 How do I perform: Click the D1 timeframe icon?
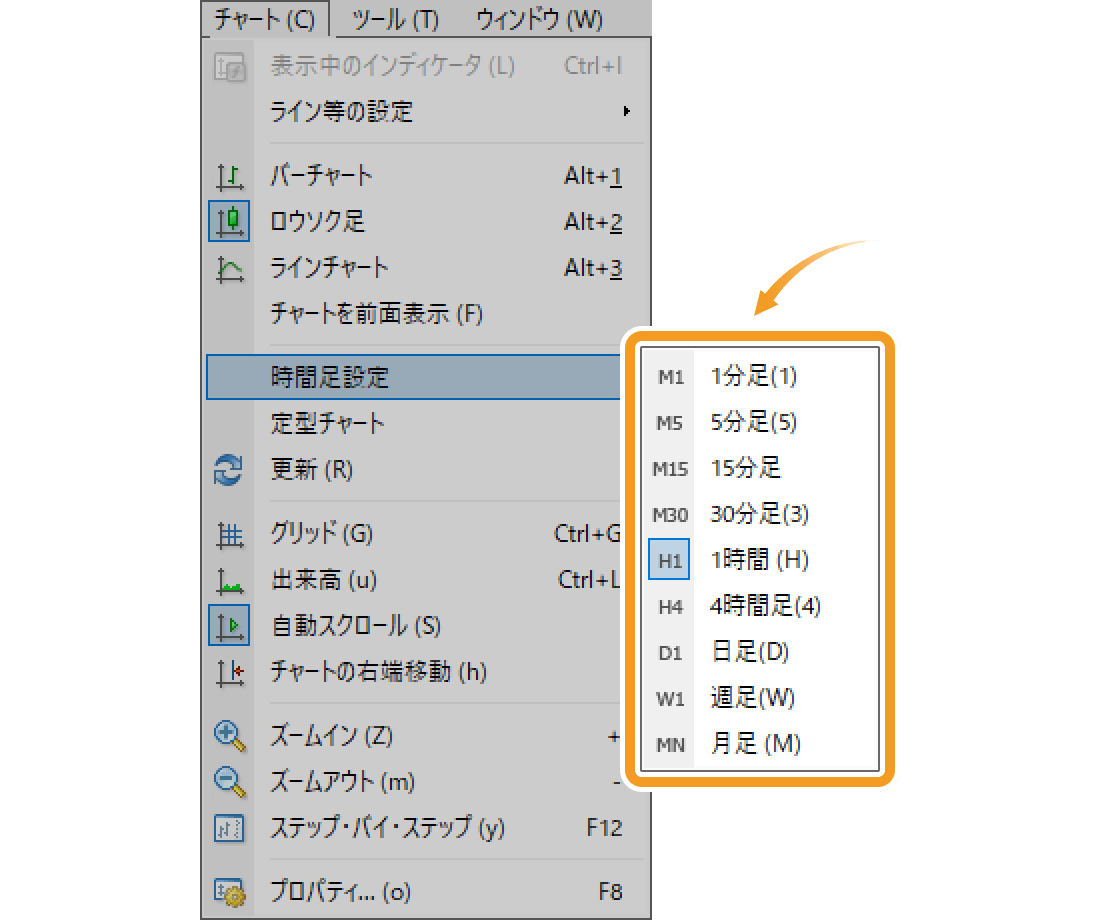[670, 653]
